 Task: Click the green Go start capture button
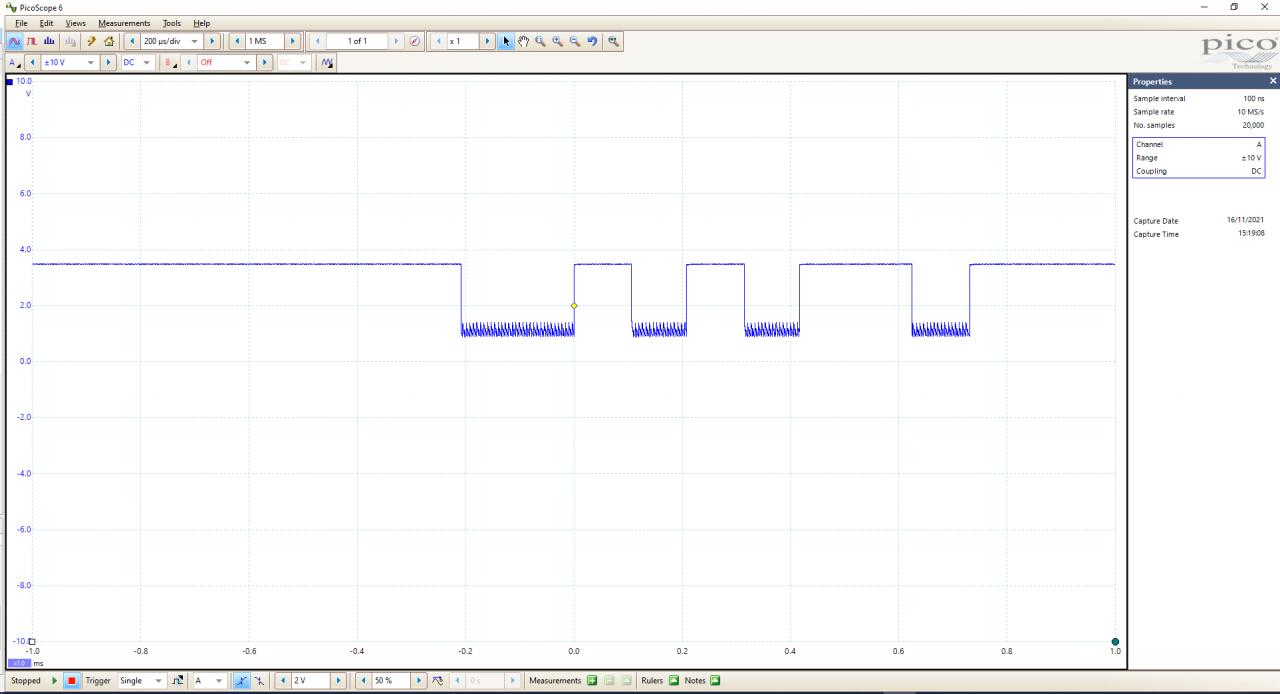coord(55,681)
